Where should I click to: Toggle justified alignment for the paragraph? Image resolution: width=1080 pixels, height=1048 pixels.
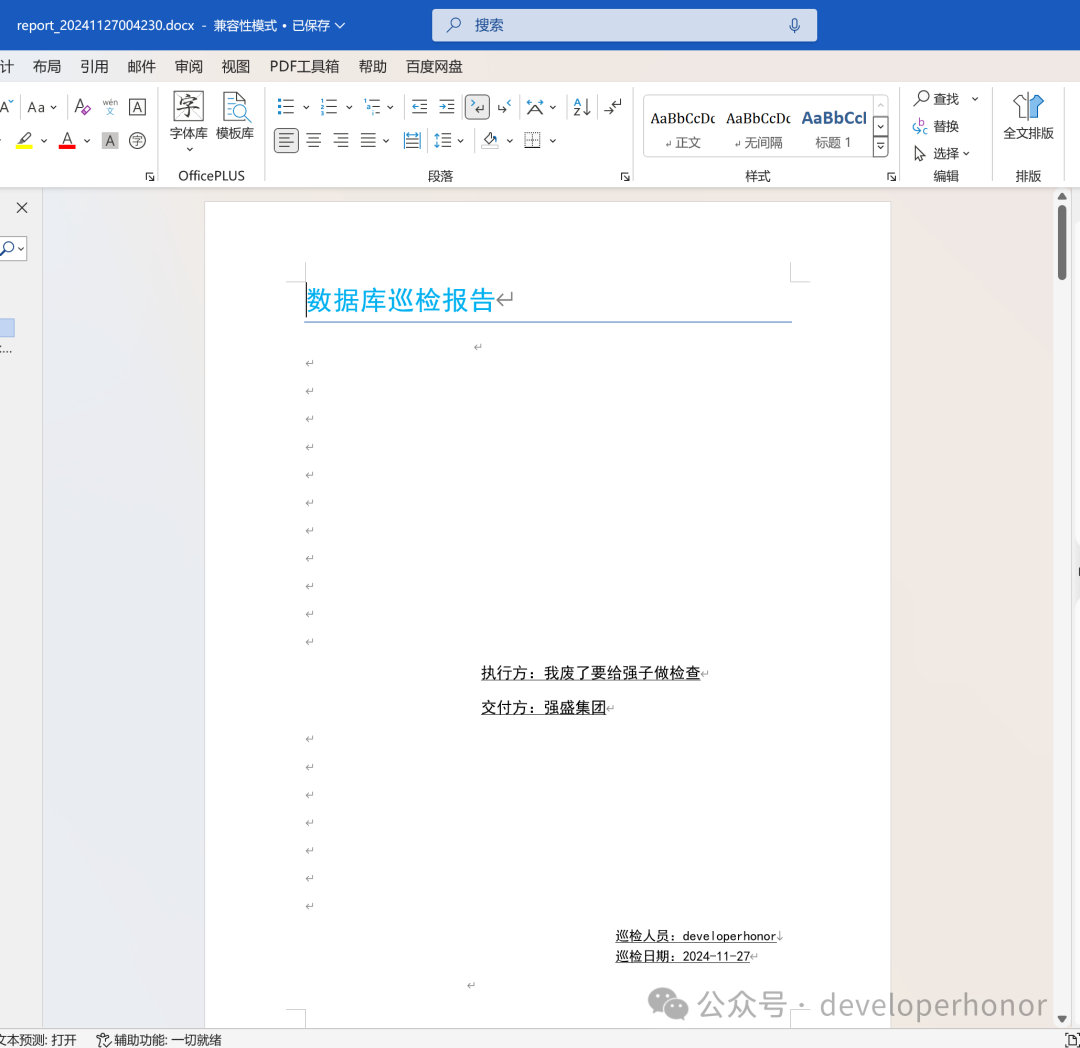pos(368,140)
